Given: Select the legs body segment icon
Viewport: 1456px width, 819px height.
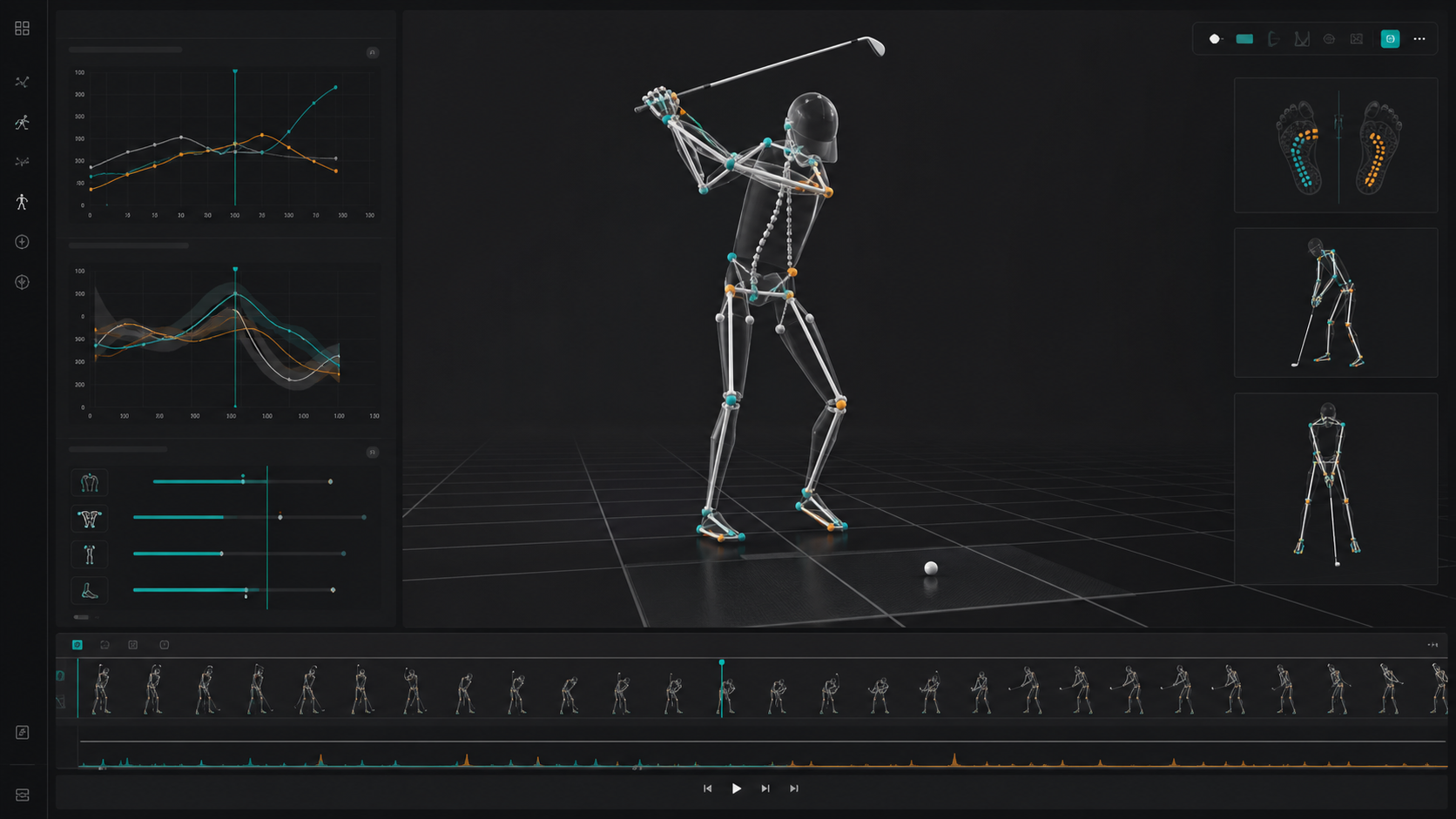Looking at the screenshot, I should point(90,554).
